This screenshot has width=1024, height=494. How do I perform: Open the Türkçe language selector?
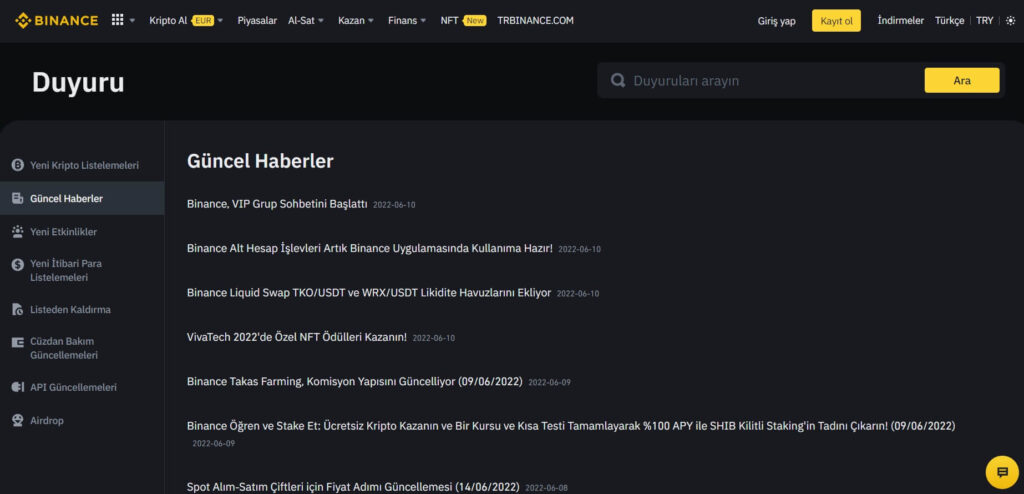(x=950, y=21)
